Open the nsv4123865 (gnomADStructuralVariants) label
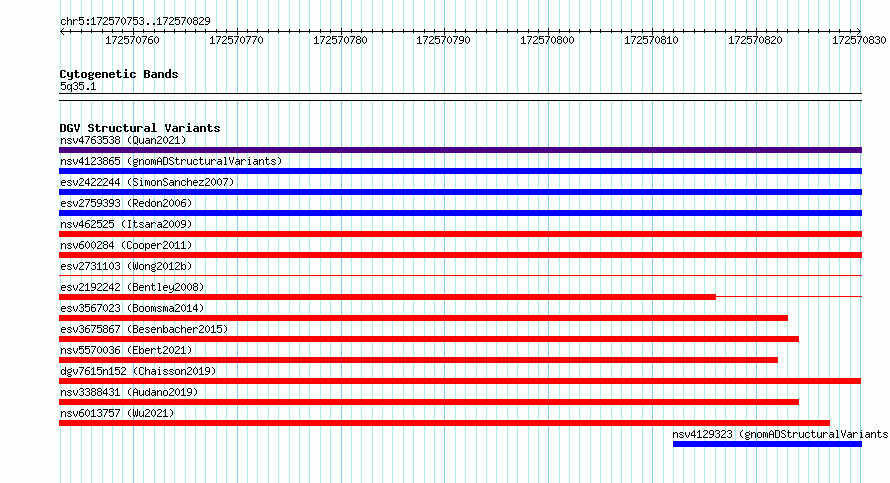The width and height of the screenshot is (890, 483). pyautogui.click(x=171, y=161)
